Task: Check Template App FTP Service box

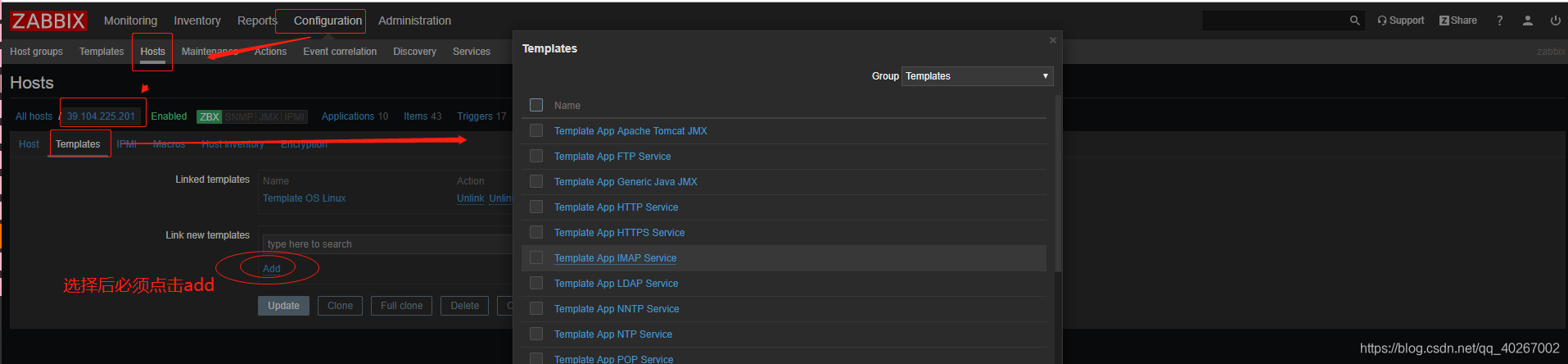Action: click(536, 156)
